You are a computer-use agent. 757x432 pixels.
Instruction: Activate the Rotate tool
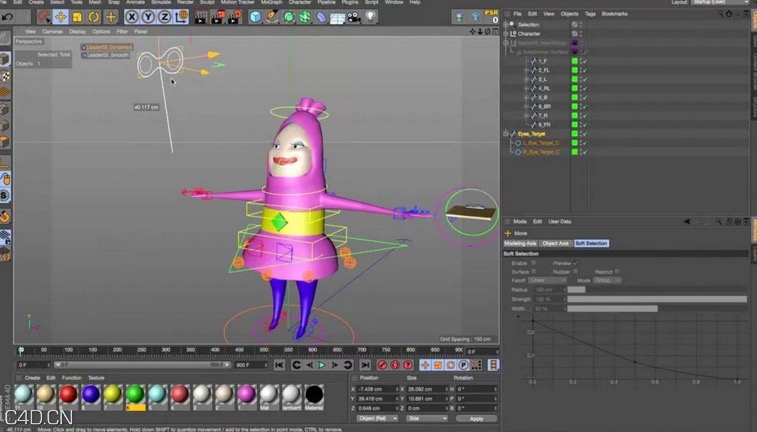tap(94, 17)
